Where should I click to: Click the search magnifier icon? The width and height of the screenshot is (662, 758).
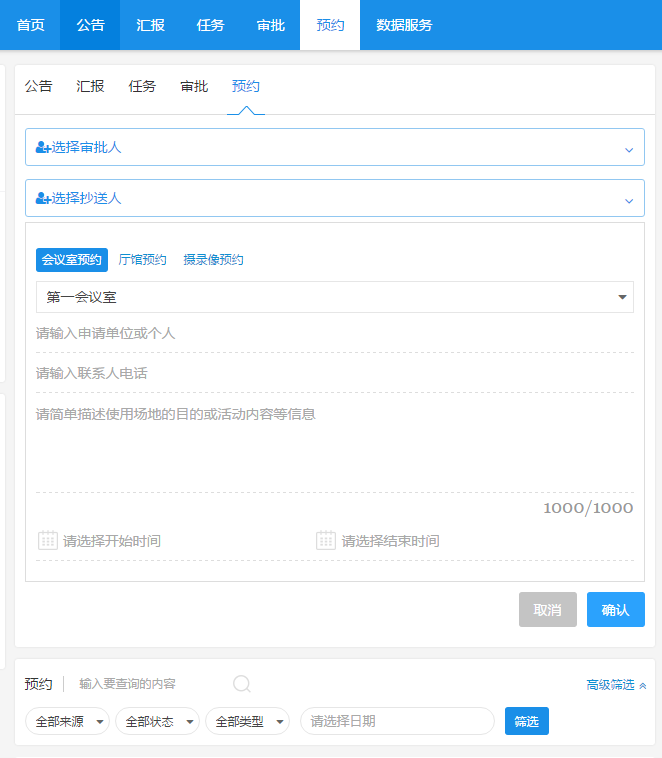pyautogui.click(x=242, y=684)
